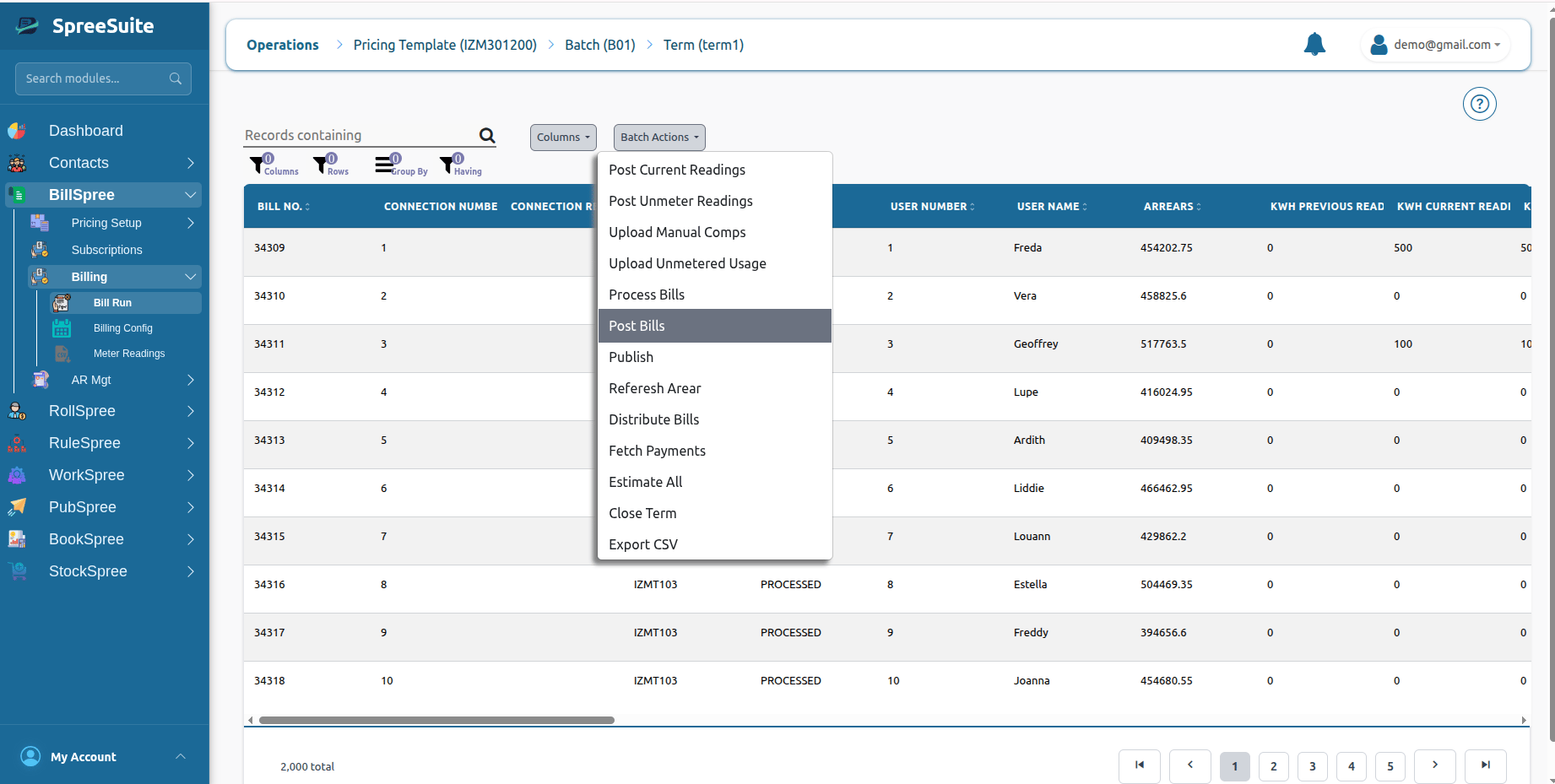
Task: Click the My Account avatar icon
Action: [30, 756]
